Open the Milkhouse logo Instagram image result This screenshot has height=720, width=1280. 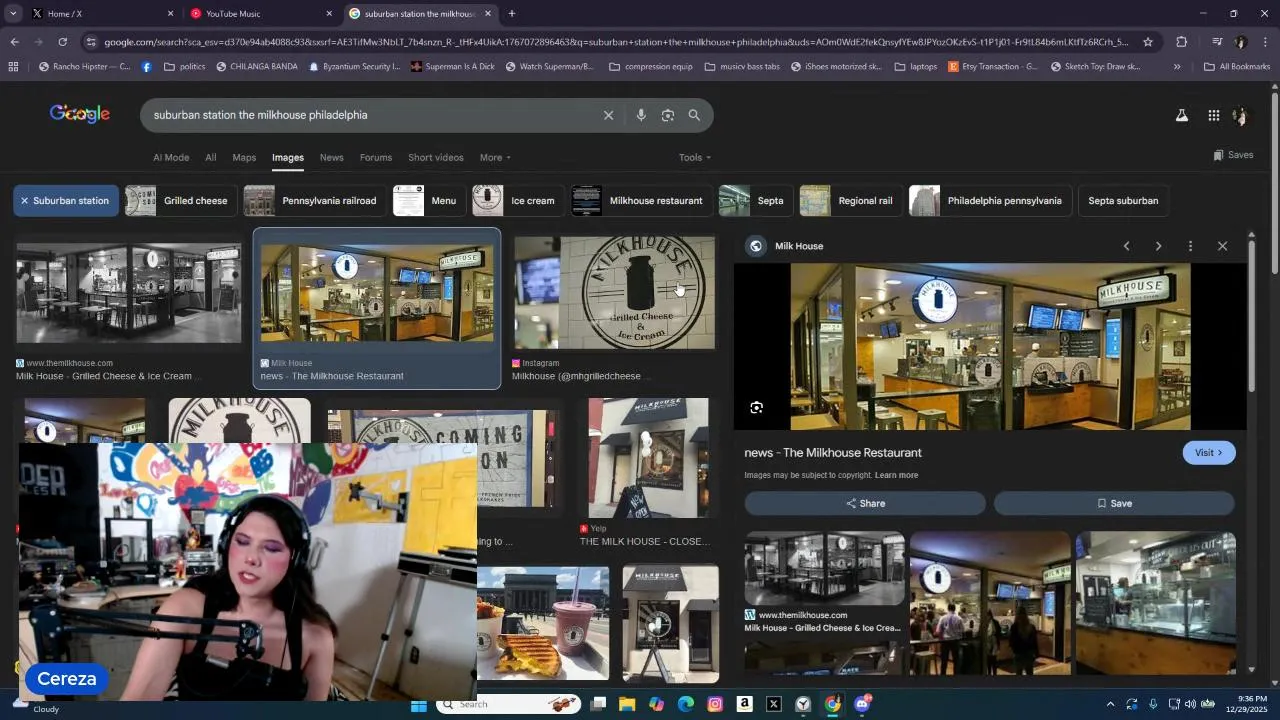pyautogui.click(x=614, y=293)
